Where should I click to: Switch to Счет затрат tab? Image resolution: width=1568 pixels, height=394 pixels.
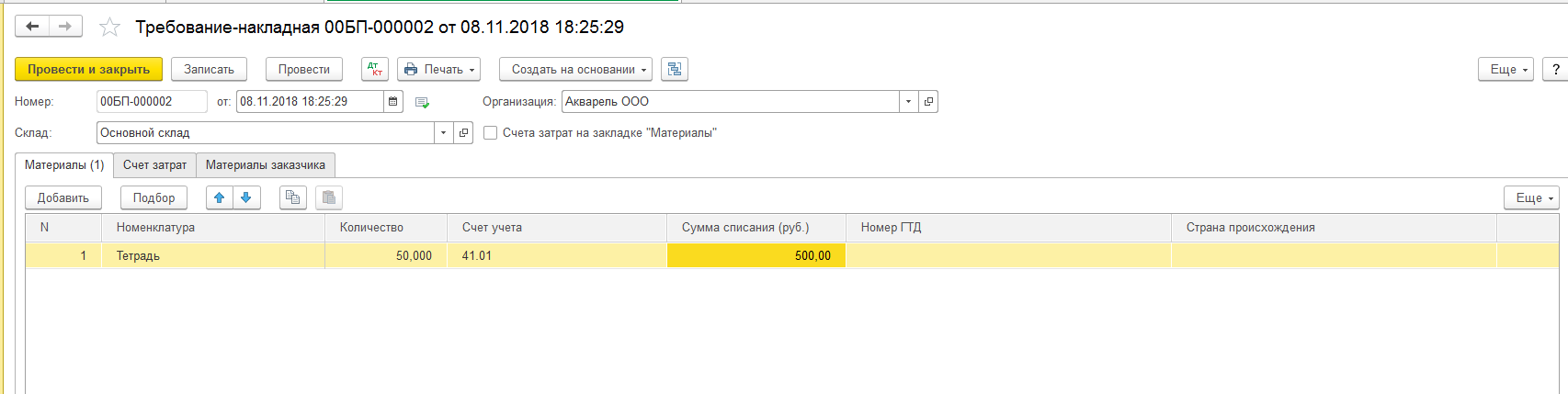coord(154,165)
